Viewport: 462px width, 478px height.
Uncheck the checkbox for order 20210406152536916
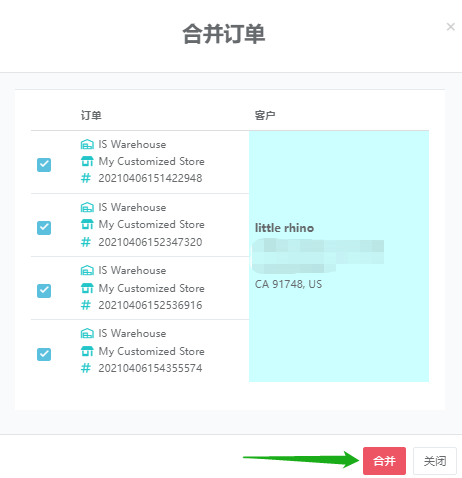tap(44, 291)
